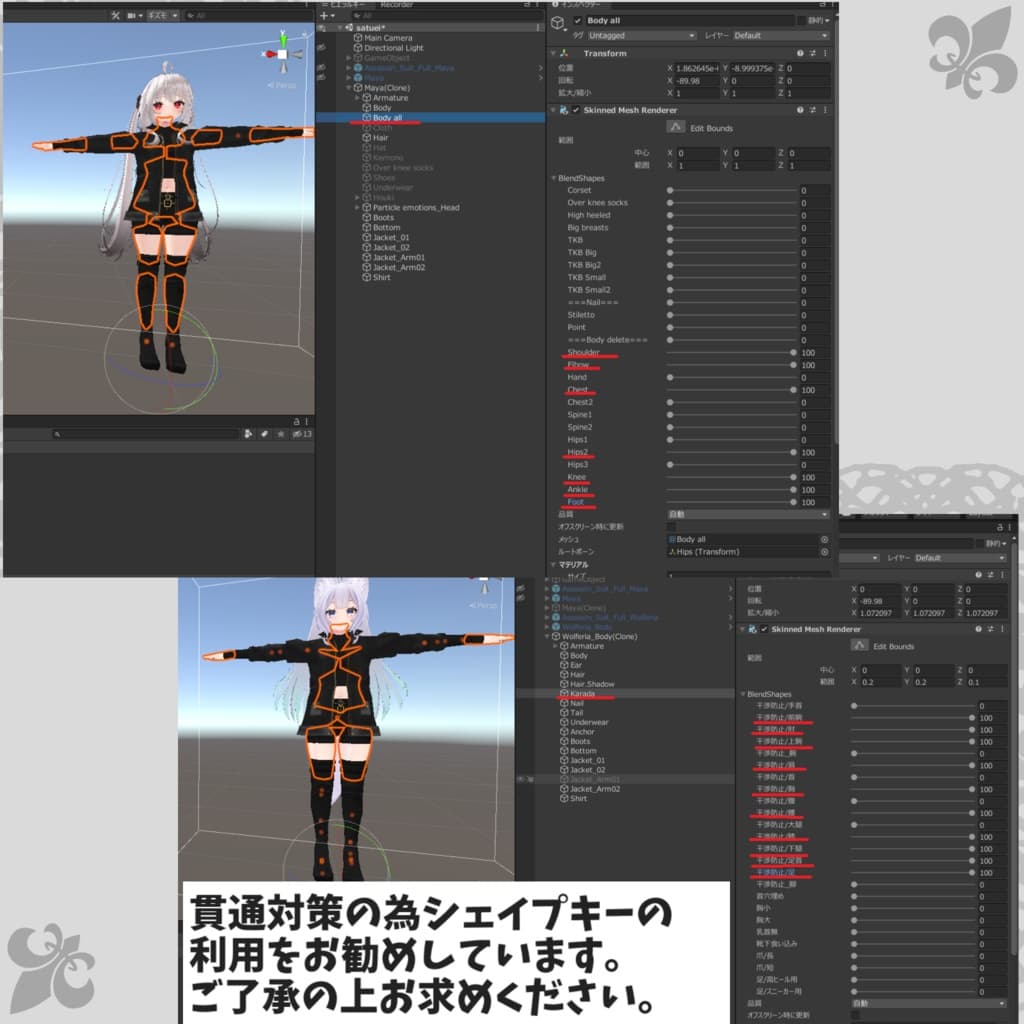Click the Foot blend shape value field
The height and width of the screenshot is (1024, 1024).
pyautogui.click(x=814, y=502)
